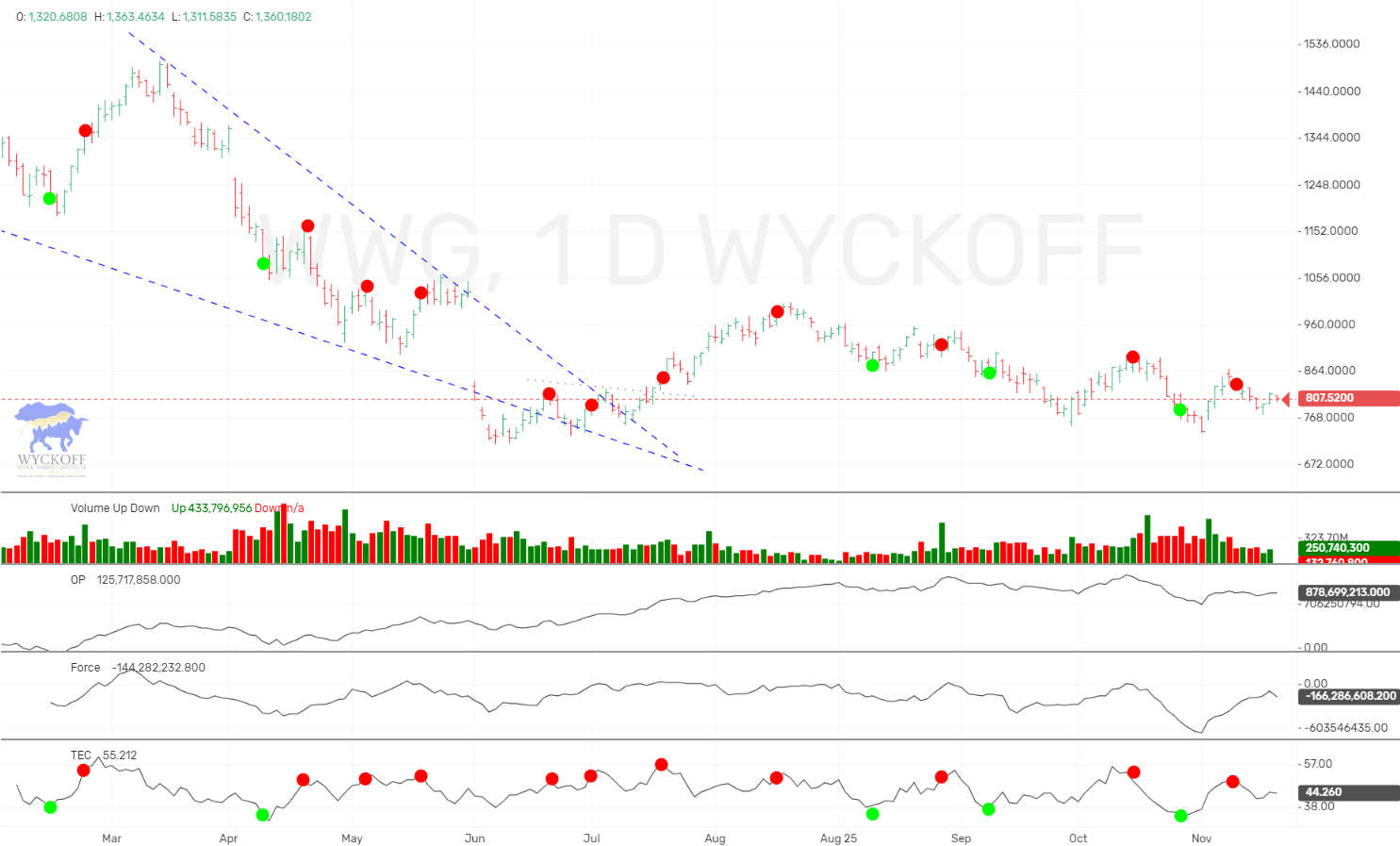Image resolution: width=1400 pixels, height=846 pixels.
Task: Click the green buy signal dot below March candles
Action: (x=49, y=198)
